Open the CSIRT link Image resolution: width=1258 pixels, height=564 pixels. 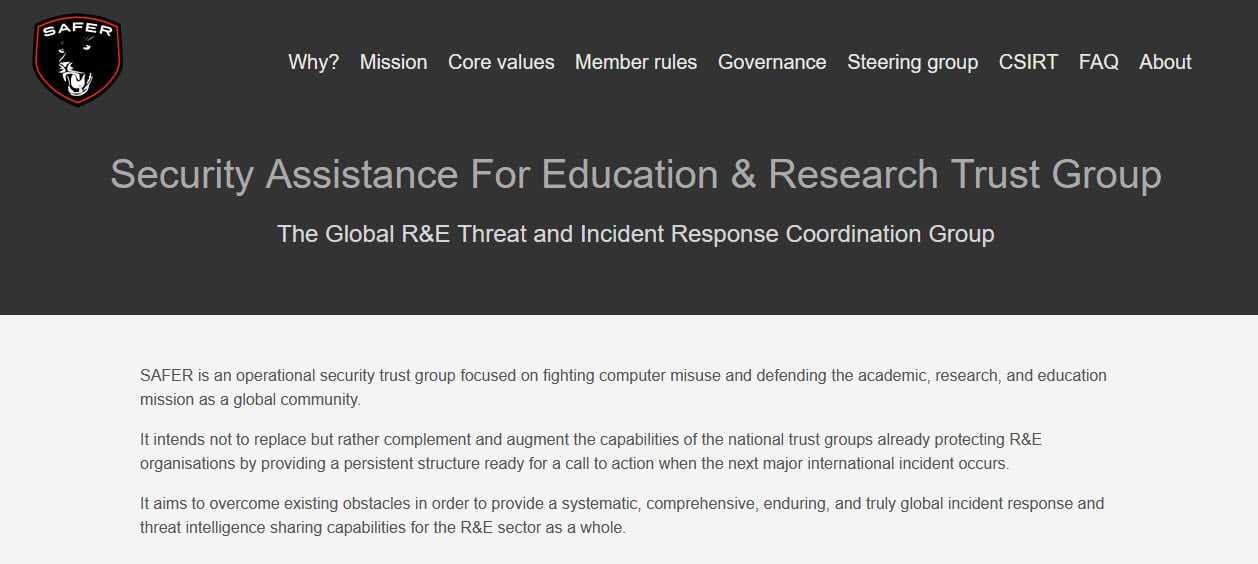(x=1028, y=62)
